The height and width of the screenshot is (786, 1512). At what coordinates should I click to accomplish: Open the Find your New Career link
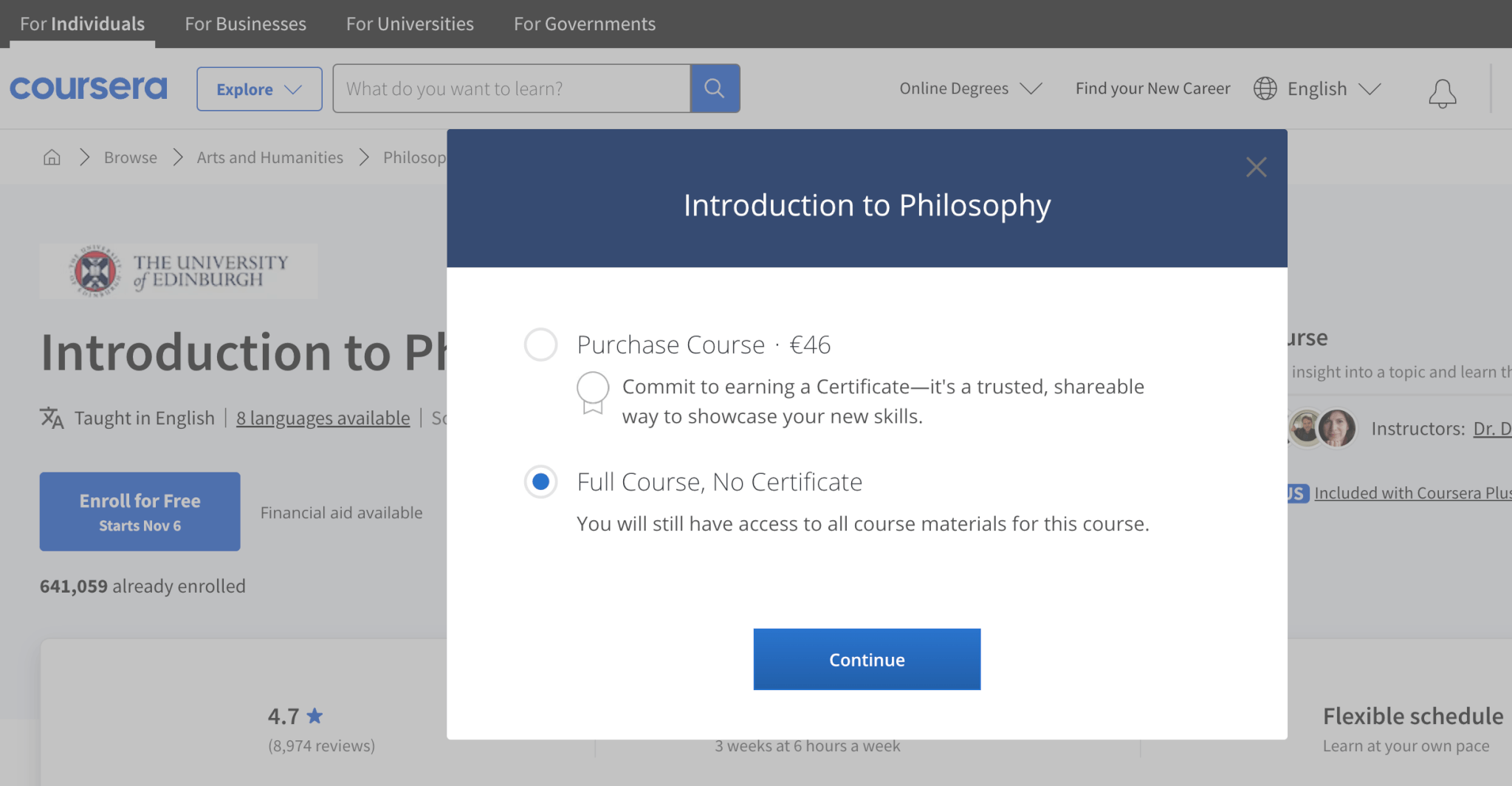pyautogui.click(x=1152, y=89)
